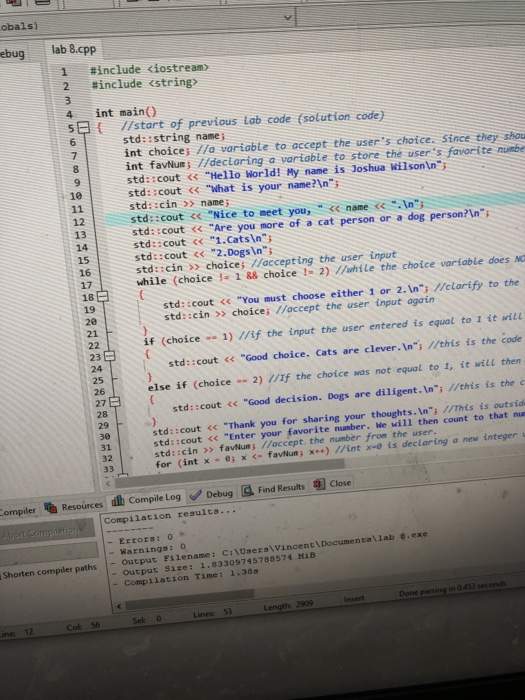Click the "1.Cats\n" cout line
Viewport: 525px width, 700px height.
tap(202, 241)
